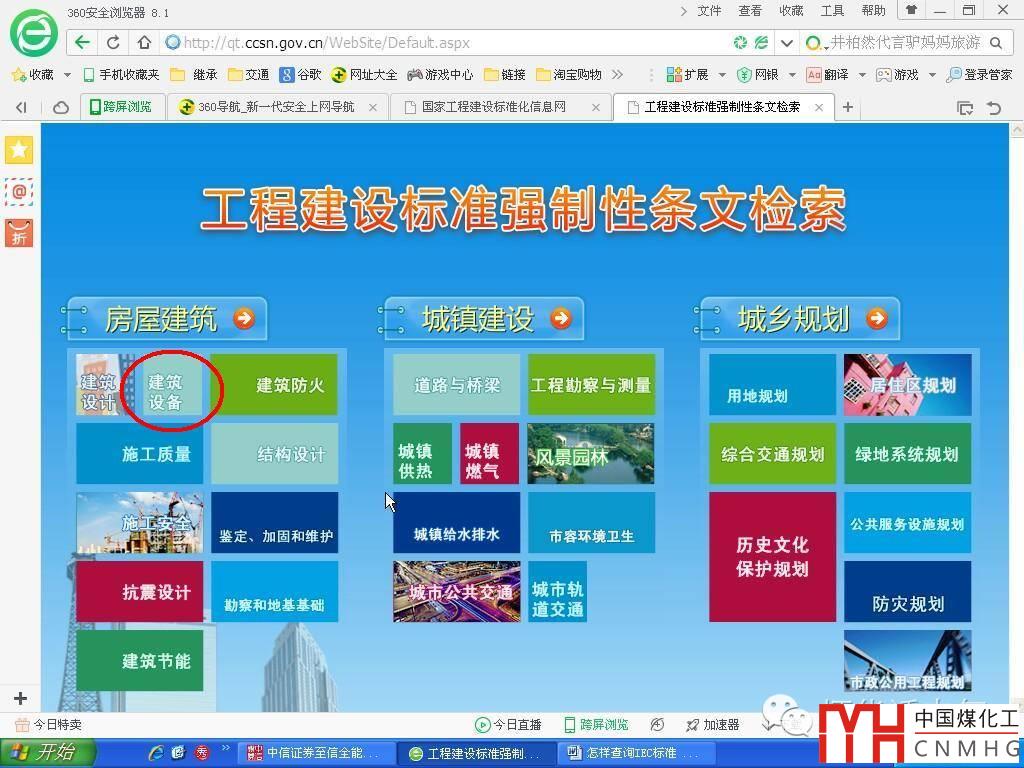Screen dimensions: 1024x768
Task: Expand the menu bar chevron before 文件
Action: (684, 10)
